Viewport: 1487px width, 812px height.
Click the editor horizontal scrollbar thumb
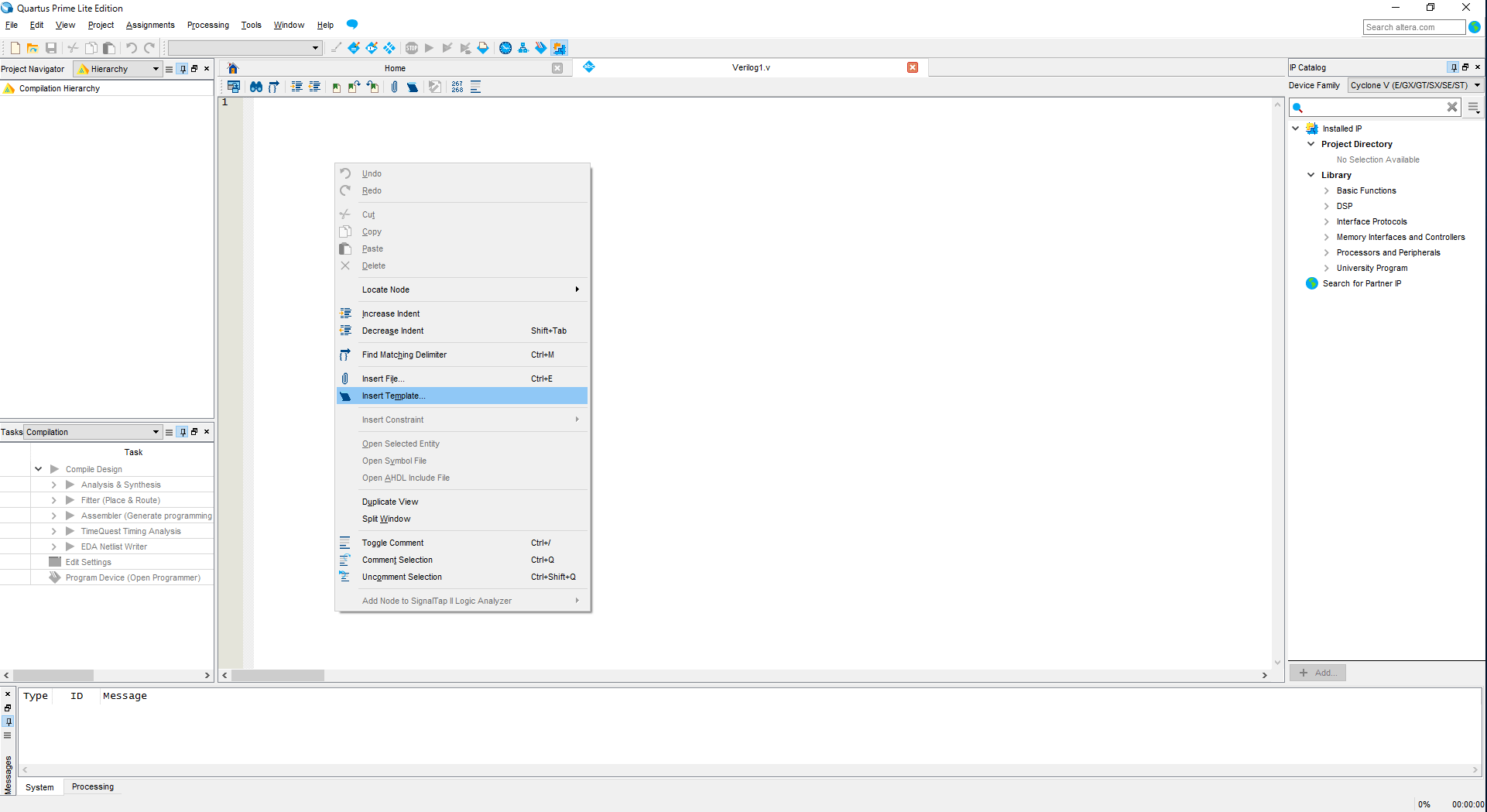click(x=278, y=675)
